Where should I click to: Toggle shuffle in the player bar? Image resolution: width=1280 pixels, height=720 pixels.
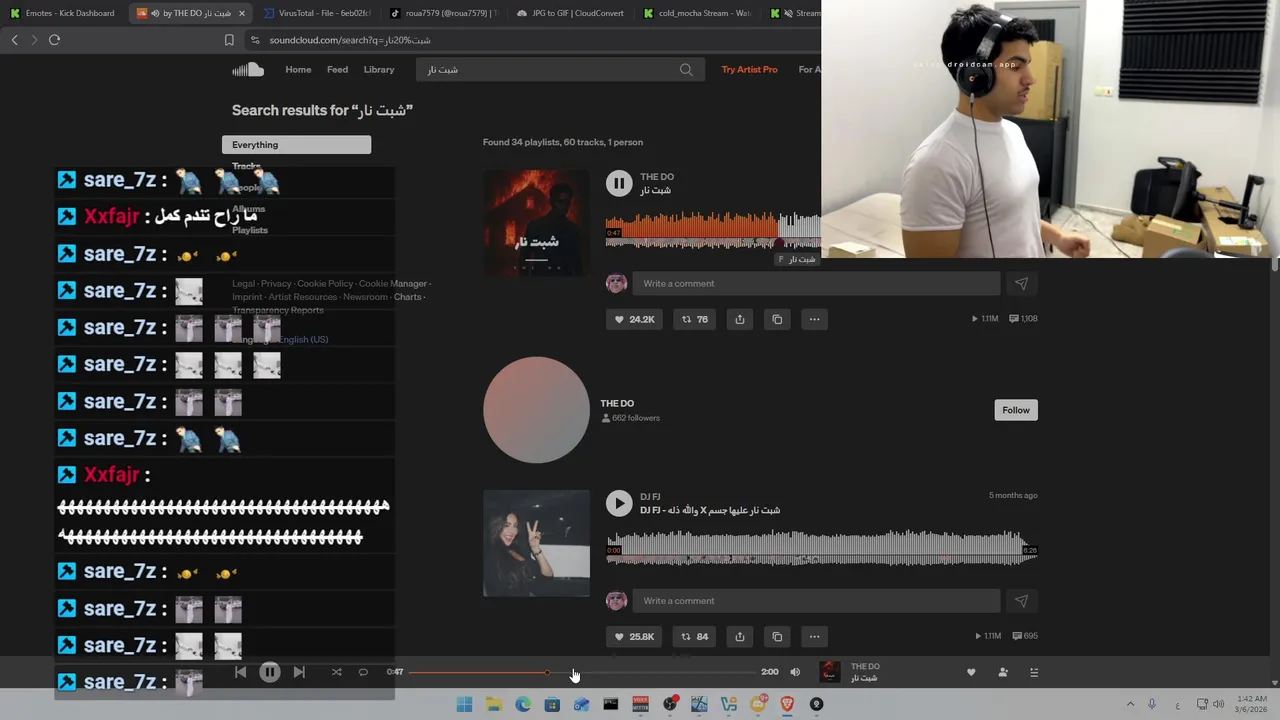click(336, 672)
